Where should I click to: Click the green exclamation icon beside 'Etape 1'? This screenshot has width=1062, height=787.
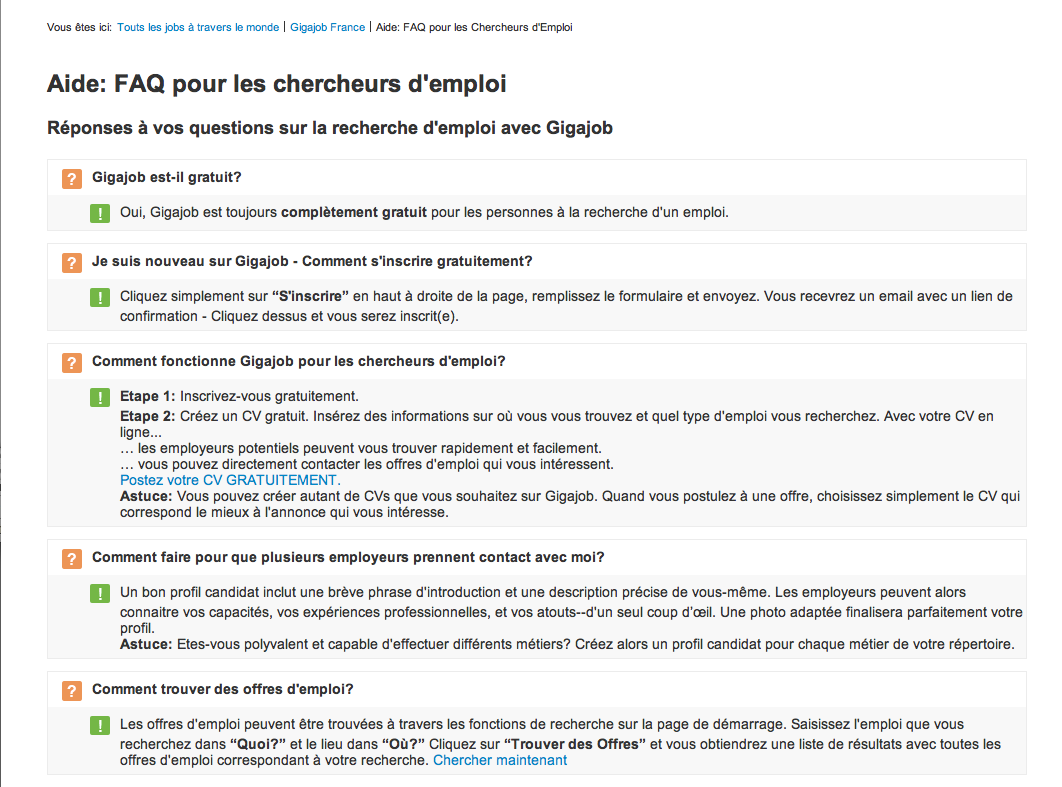pos(100,398)
